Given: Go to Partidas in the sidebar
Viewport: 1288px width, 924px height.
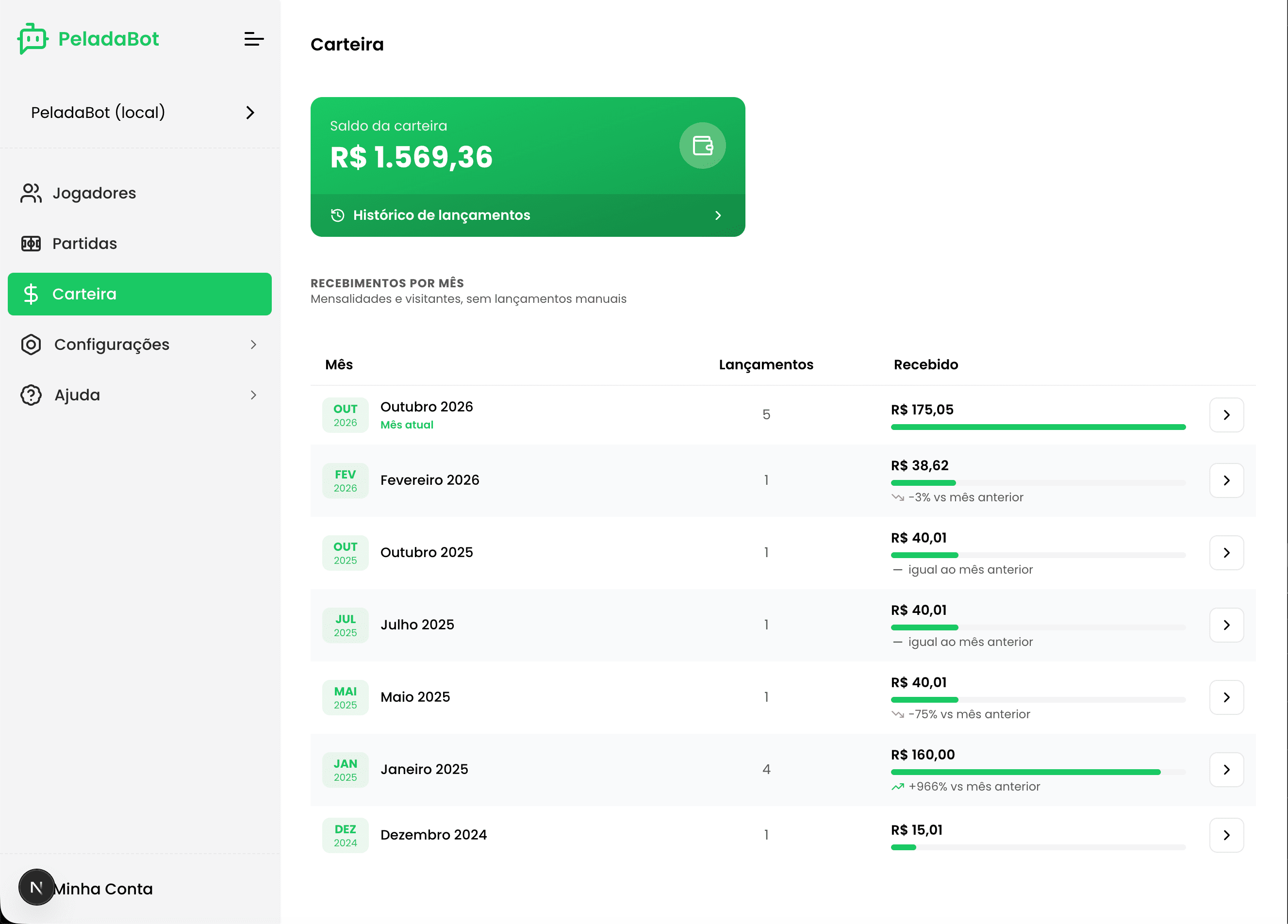Looking at the screenshot, I should click(x=140, y=244).
